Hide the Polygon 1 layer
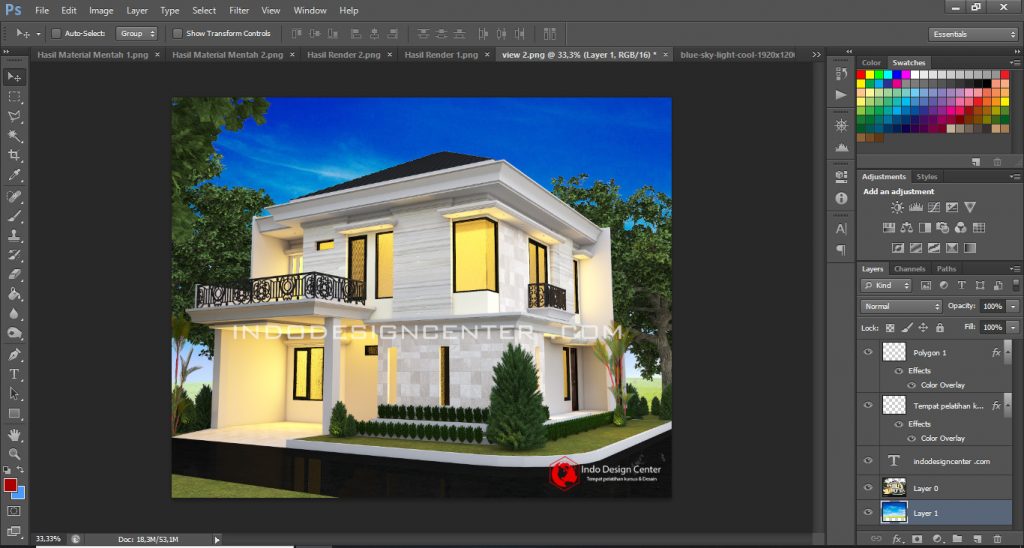 (x=868, y=352)
